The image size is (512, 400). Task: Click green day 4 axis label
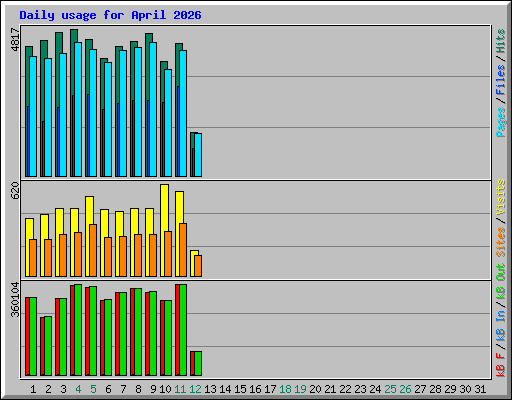pyautogui.click(x=78, y=389)
